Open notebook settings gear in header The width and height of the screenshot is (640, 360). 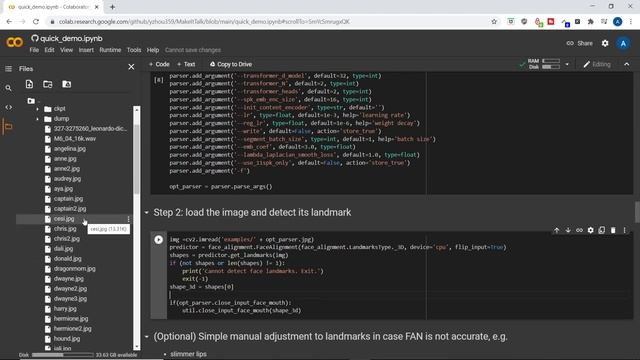605,43
